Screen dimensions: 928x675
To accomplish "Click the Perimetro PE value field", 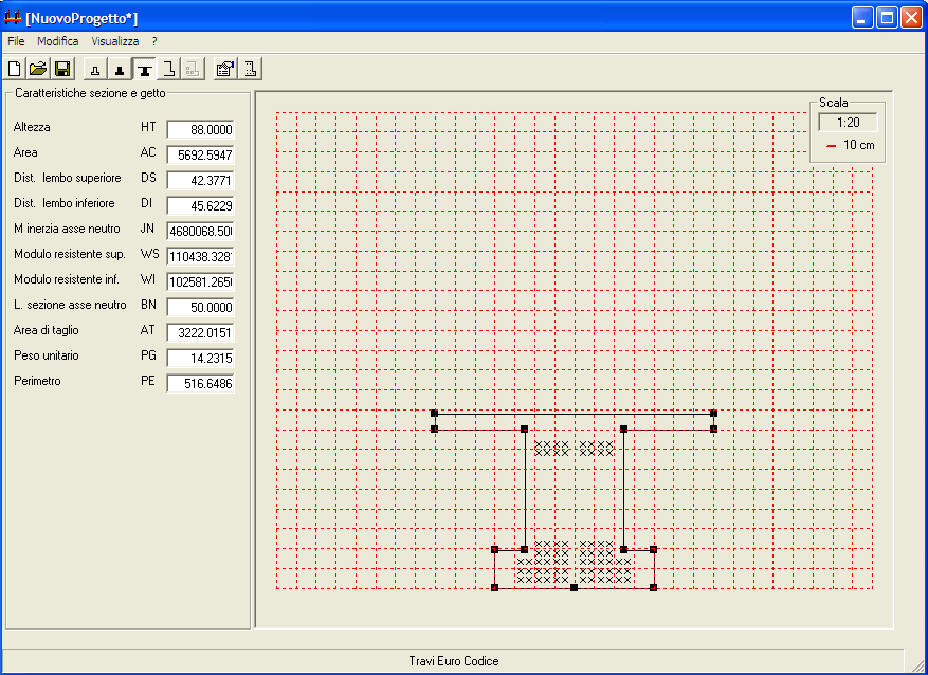I will click(x=200, y=383).
